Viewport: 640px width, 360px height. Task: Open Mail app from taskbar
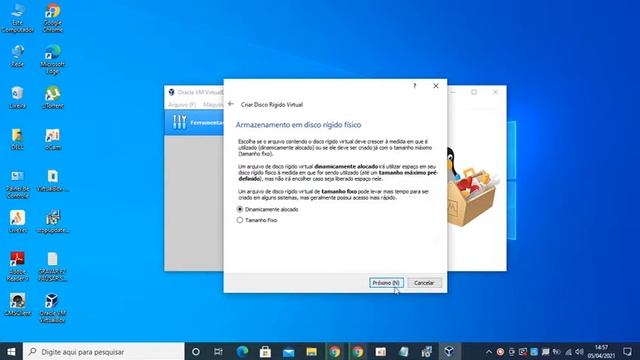pyautogui.click(x=289, y=351)
